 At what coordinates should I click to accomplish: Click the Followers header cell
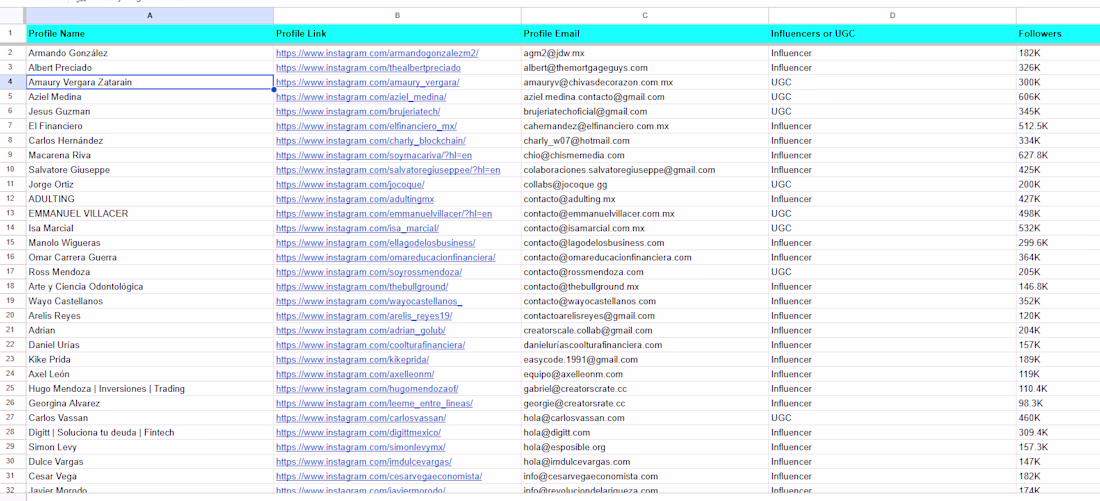tap(1058, 33)
